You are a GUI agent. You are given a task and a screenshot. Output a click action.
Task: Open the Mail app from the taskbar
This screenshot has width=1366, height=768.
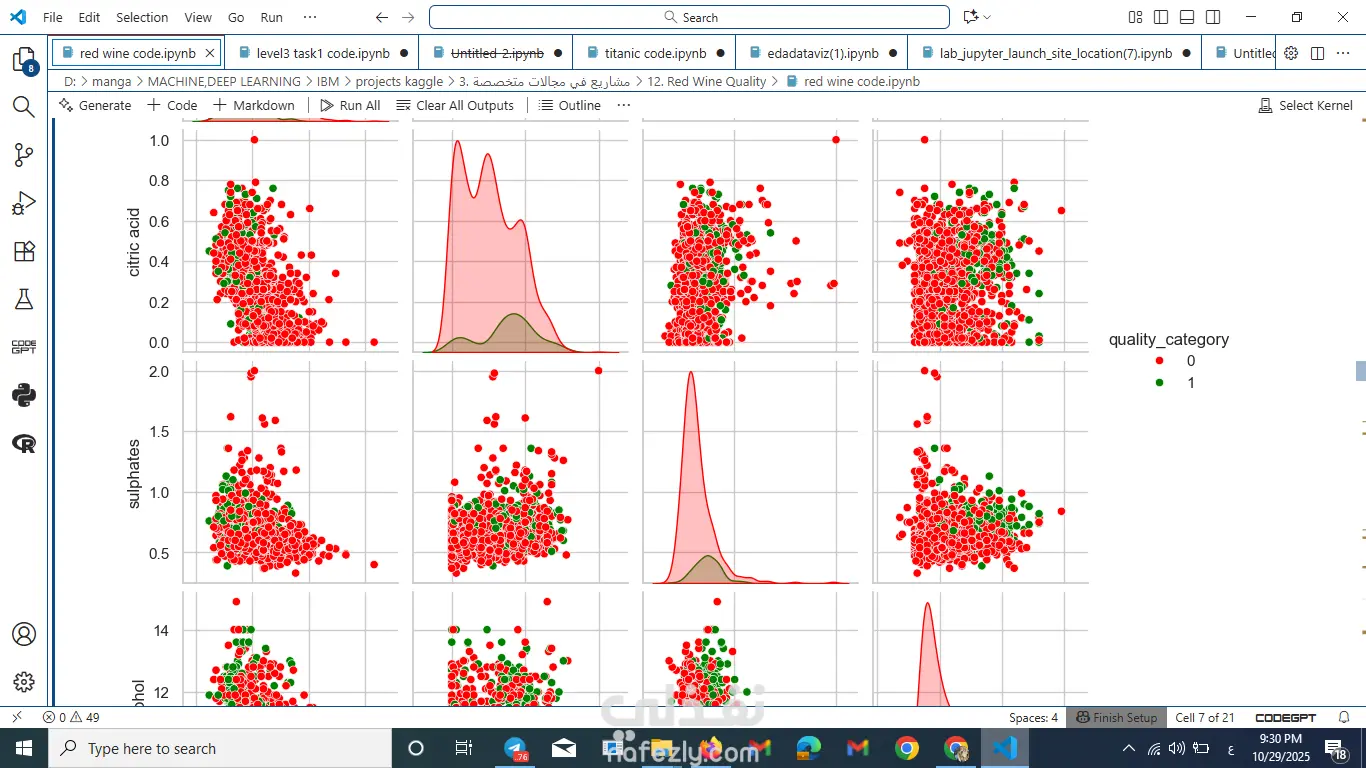564,748
